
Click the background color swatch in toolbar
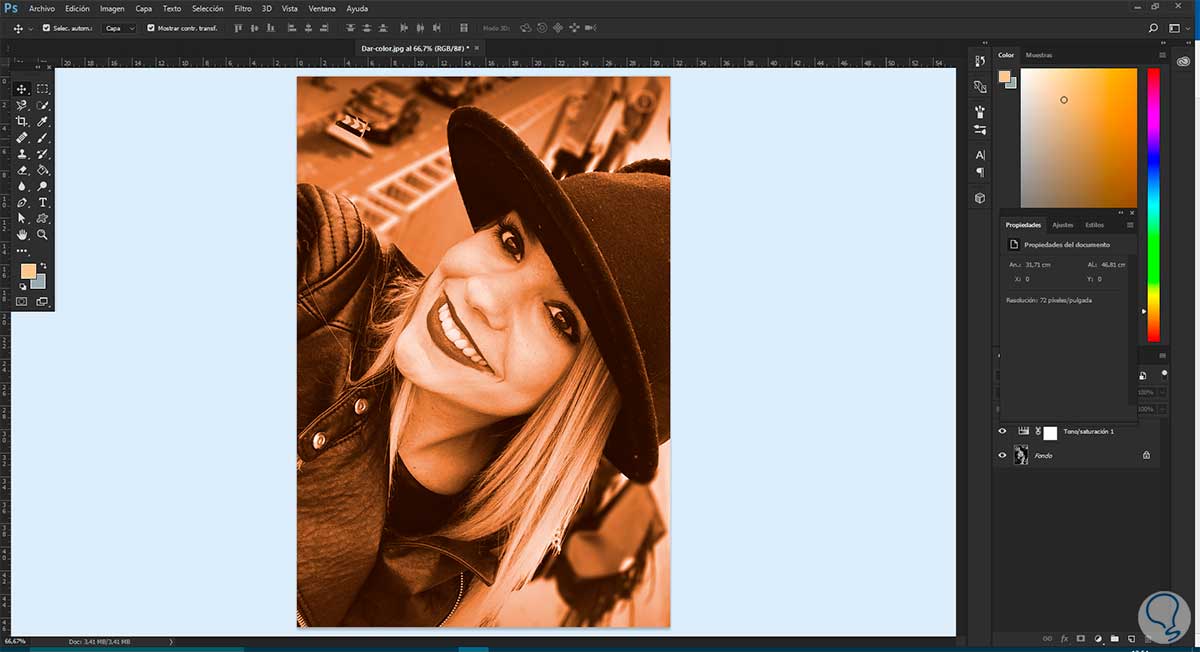pos(40,283)
